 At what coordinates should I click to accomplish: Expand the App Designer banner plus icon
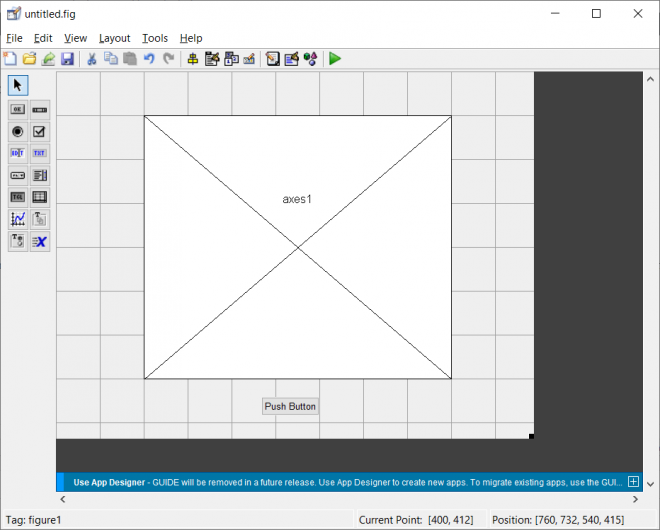tap(633, 481)
